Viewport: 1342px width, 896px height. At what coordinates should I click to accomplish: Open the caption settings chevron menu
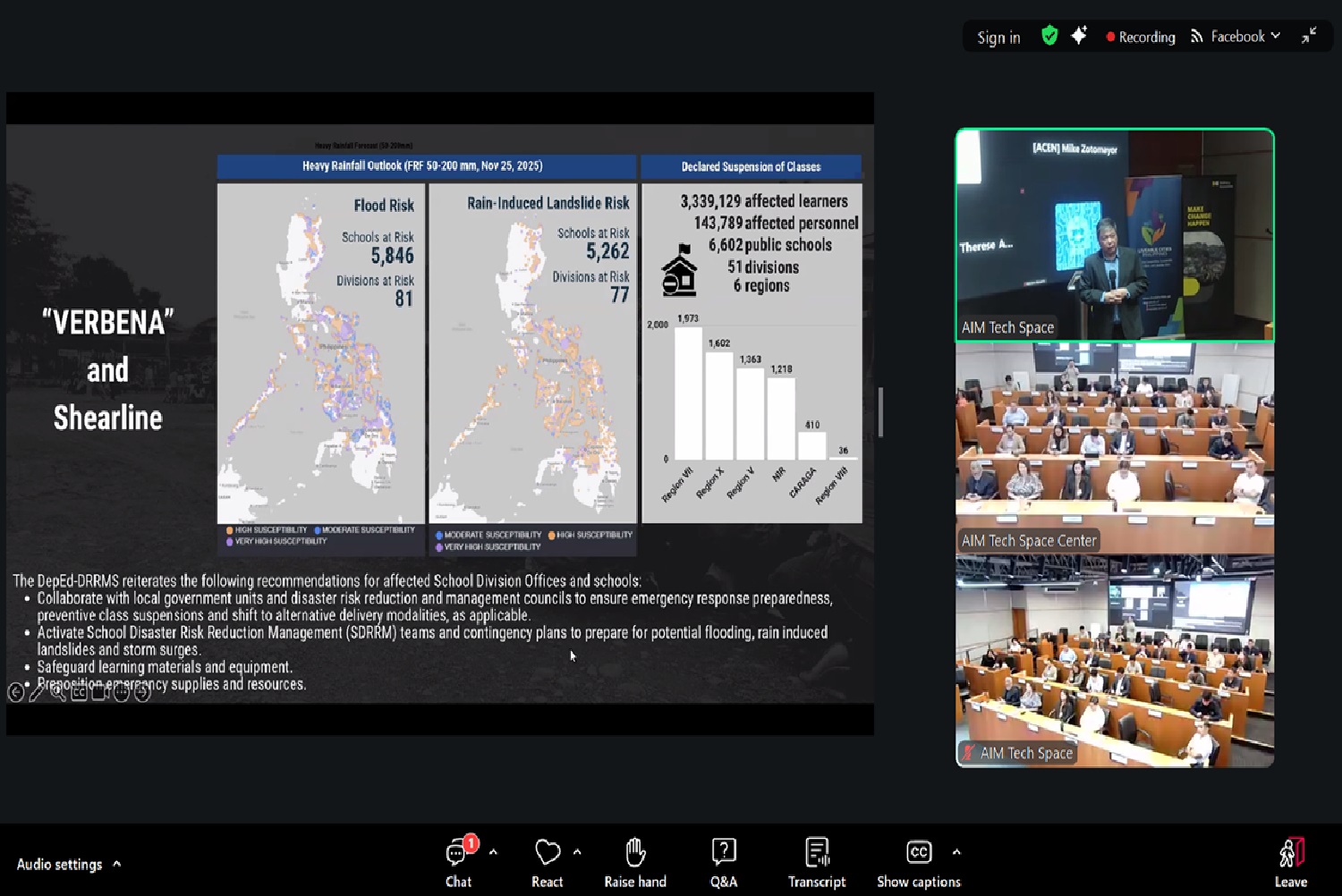(x=956, y=852)
